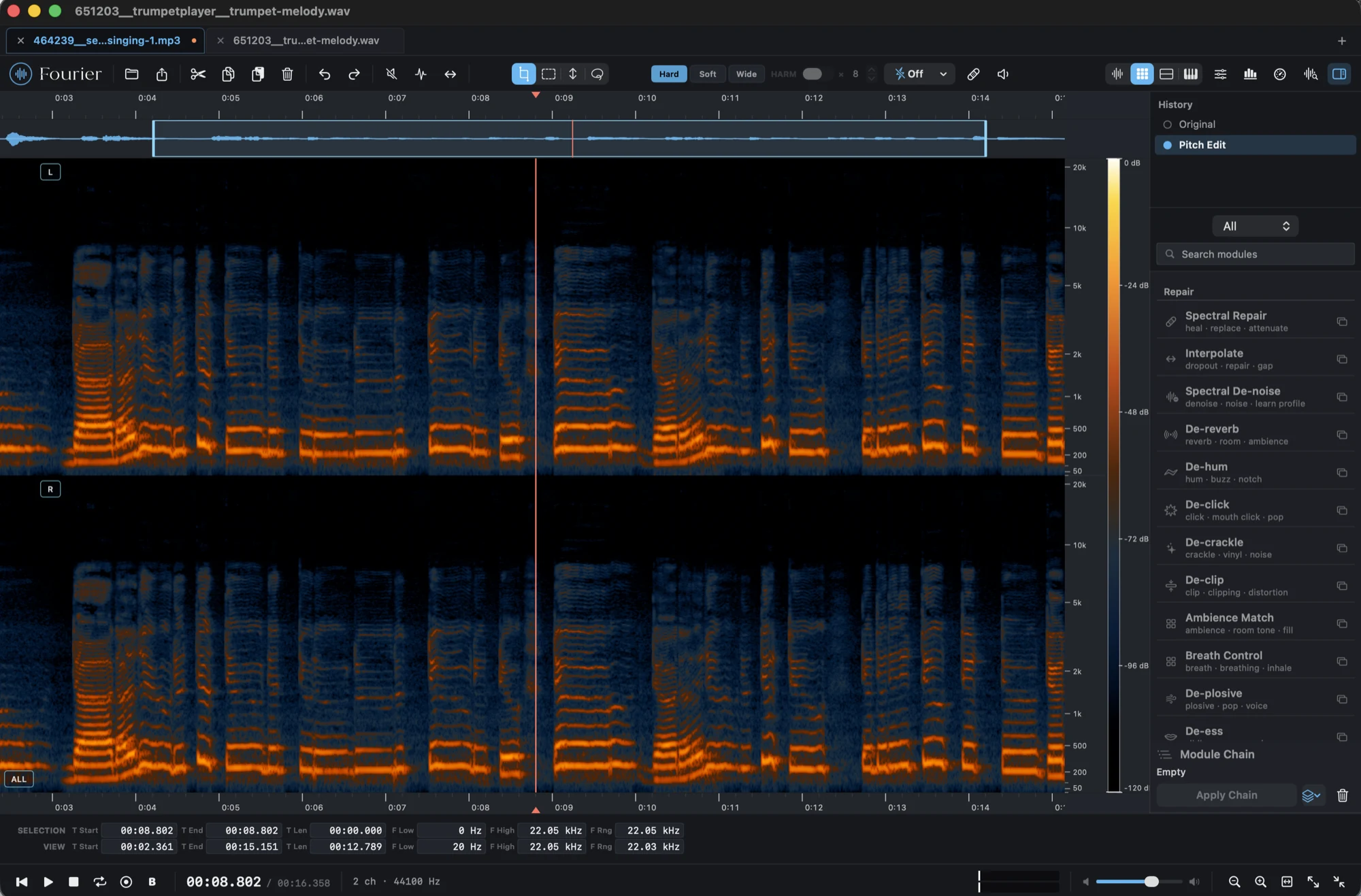Click the undo arrow icon

coord(325,74)
